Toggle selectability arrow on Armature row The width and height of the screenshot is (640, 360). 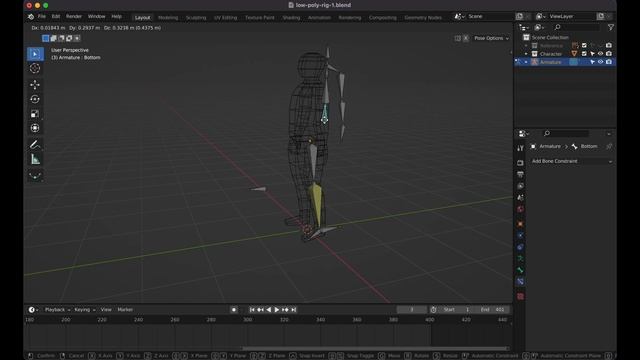point(592,62)
